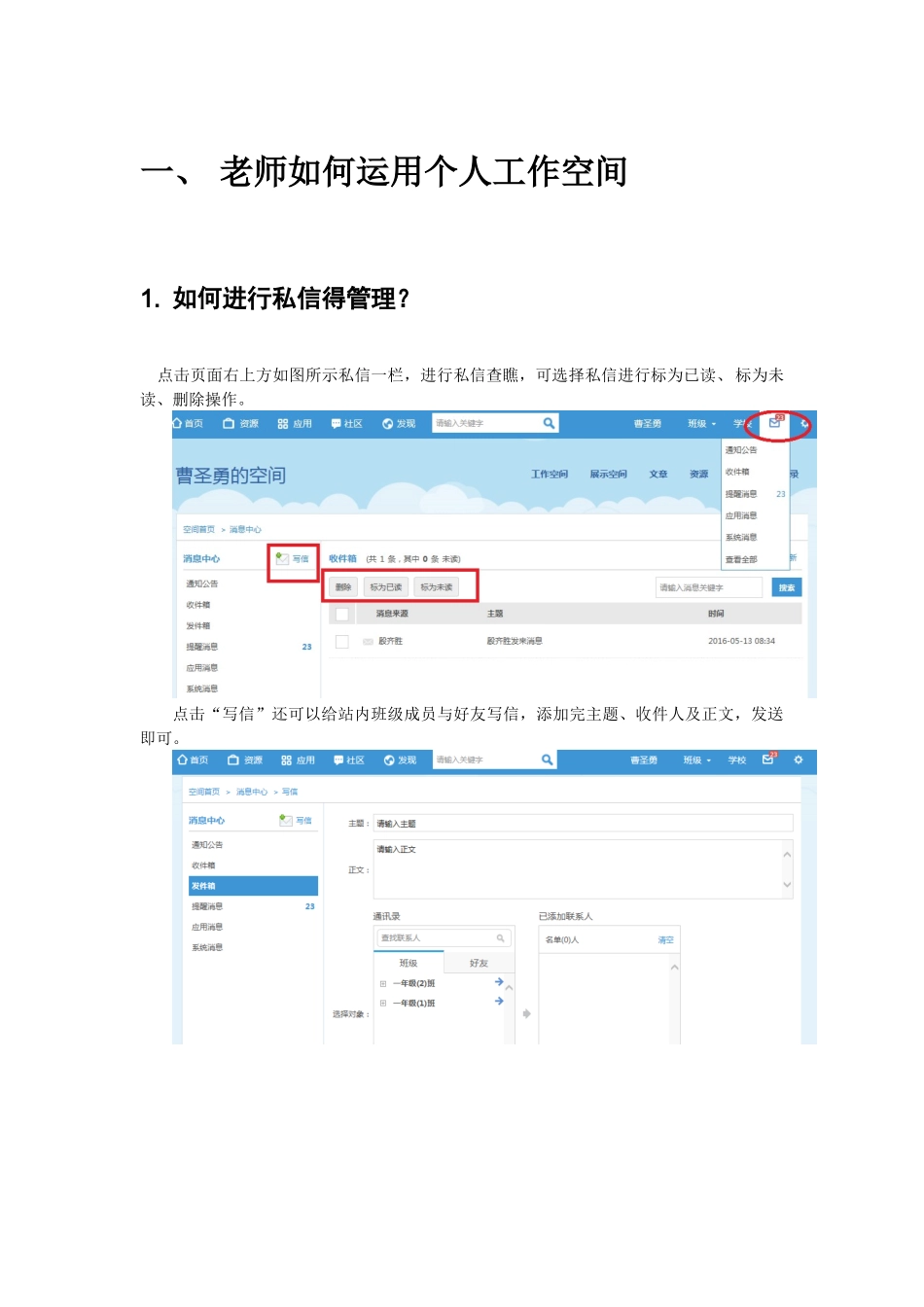
Task: Choose 通知公告 in the mail dropdown menu
Action: click(x=741, y=450)
